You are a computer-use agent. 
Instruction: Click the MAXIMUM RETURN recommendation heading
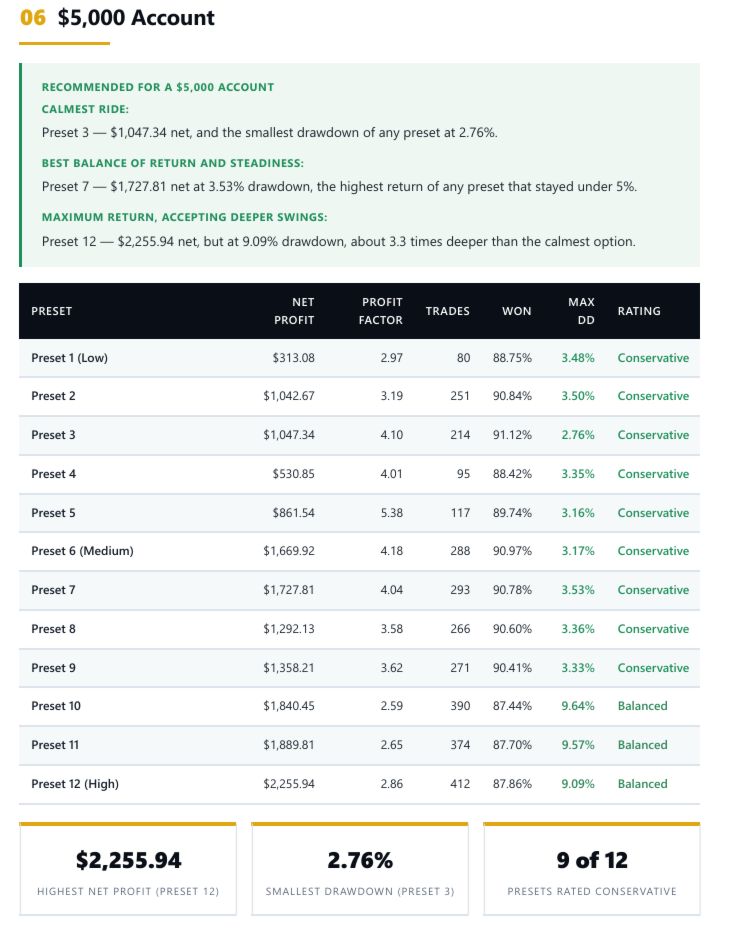click(184, 217)
